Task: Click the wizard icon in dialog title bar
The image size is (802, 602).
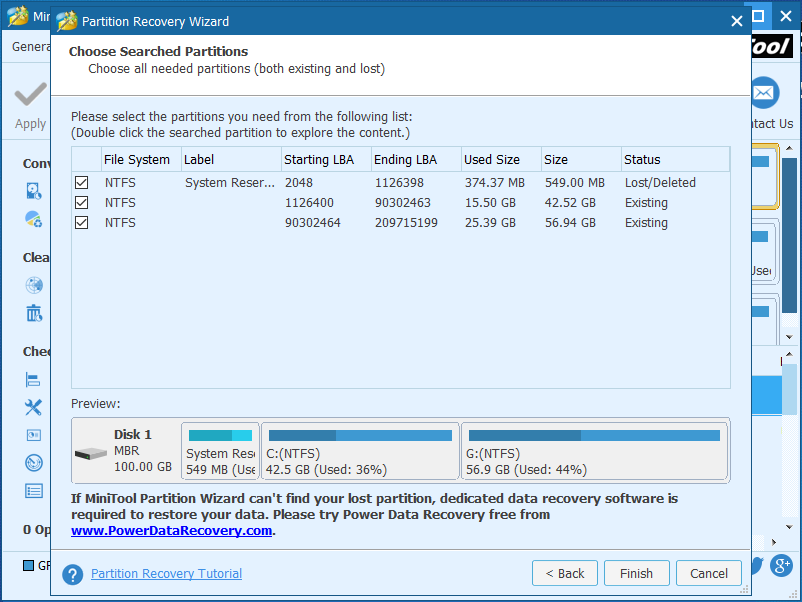Action: (66, 21)
